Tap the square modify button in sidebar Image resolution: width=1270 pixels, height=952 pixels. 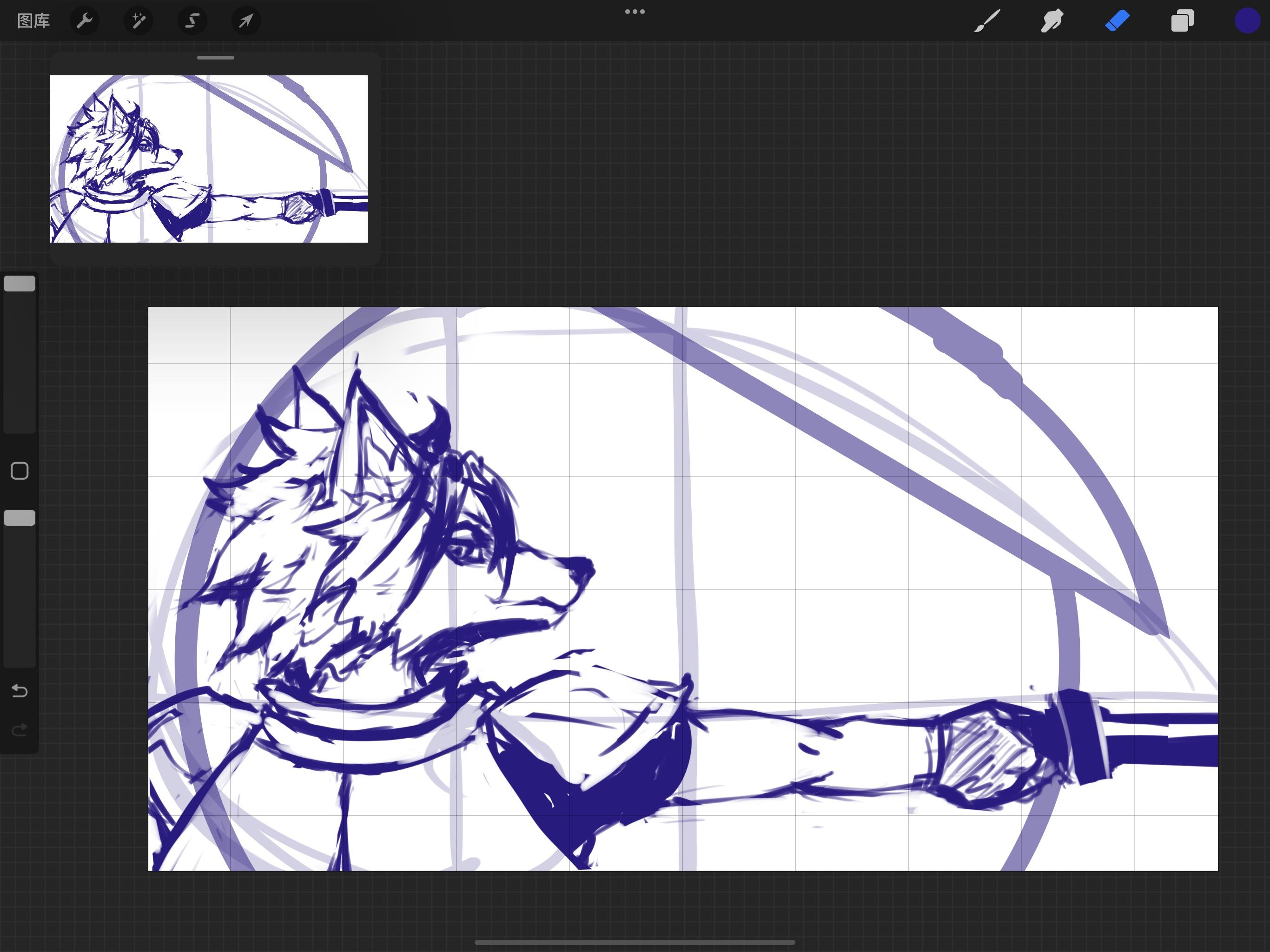(20, 471)
